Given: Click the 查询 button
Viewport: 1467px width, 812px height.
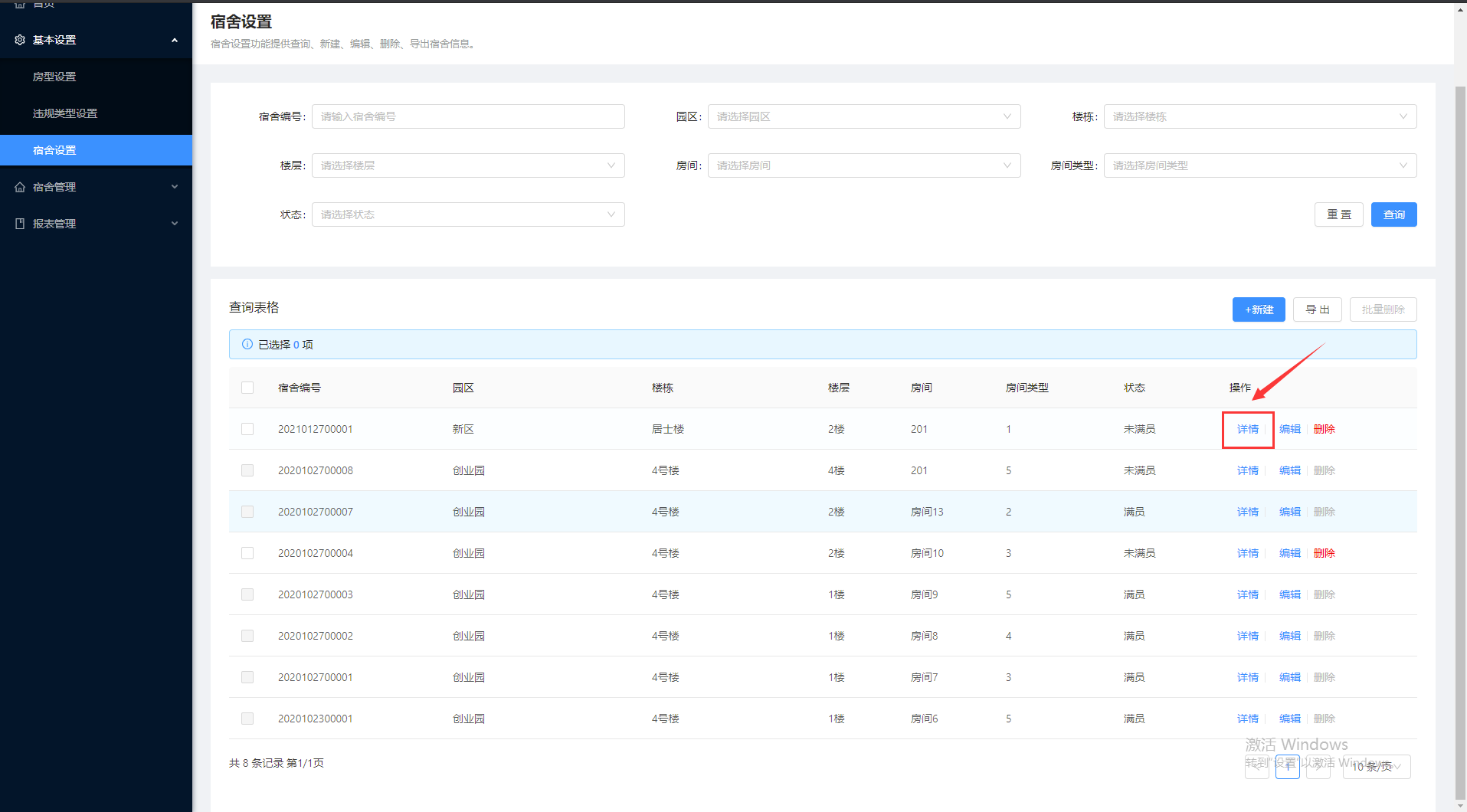Looking at the screenshot, I should pyautogui.click(x=1394, y=214).
